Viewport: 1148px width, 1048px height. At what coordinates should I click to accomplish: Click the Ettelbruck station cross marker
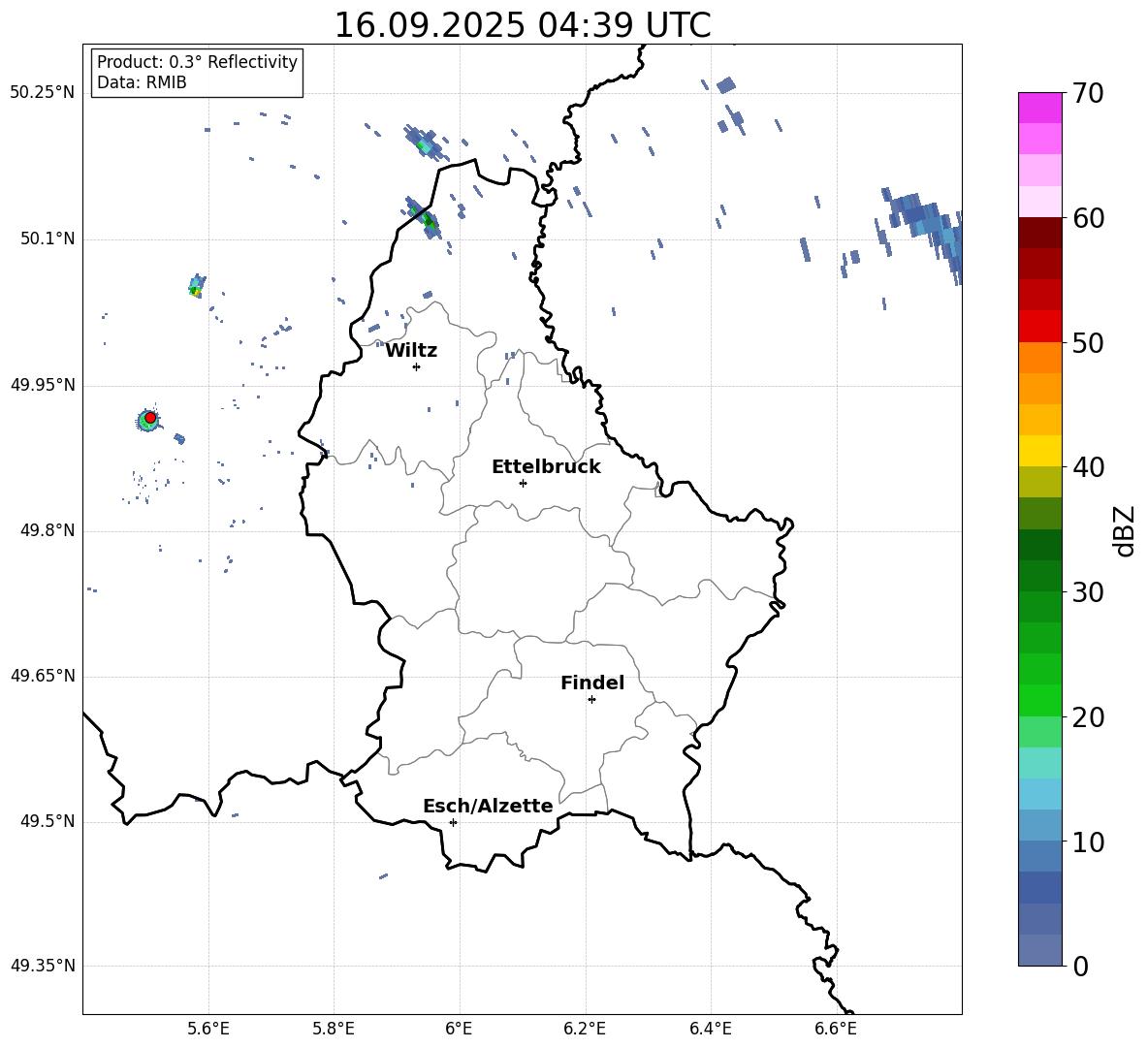tap(523, 483)
